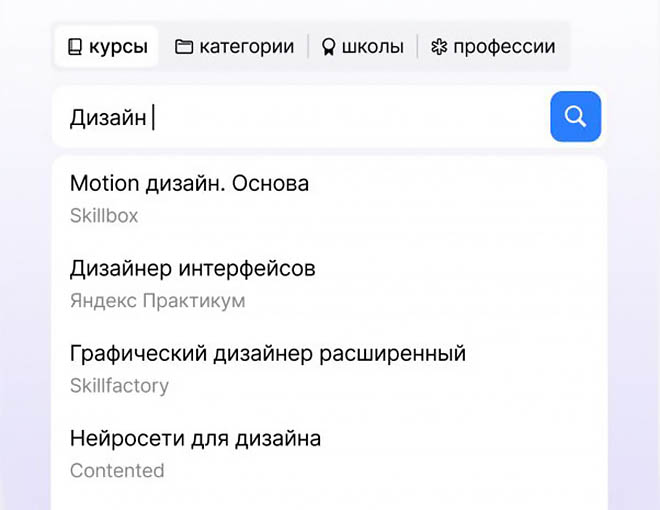Click the award ribbon icon beside школы

click(x=328, y=47)
